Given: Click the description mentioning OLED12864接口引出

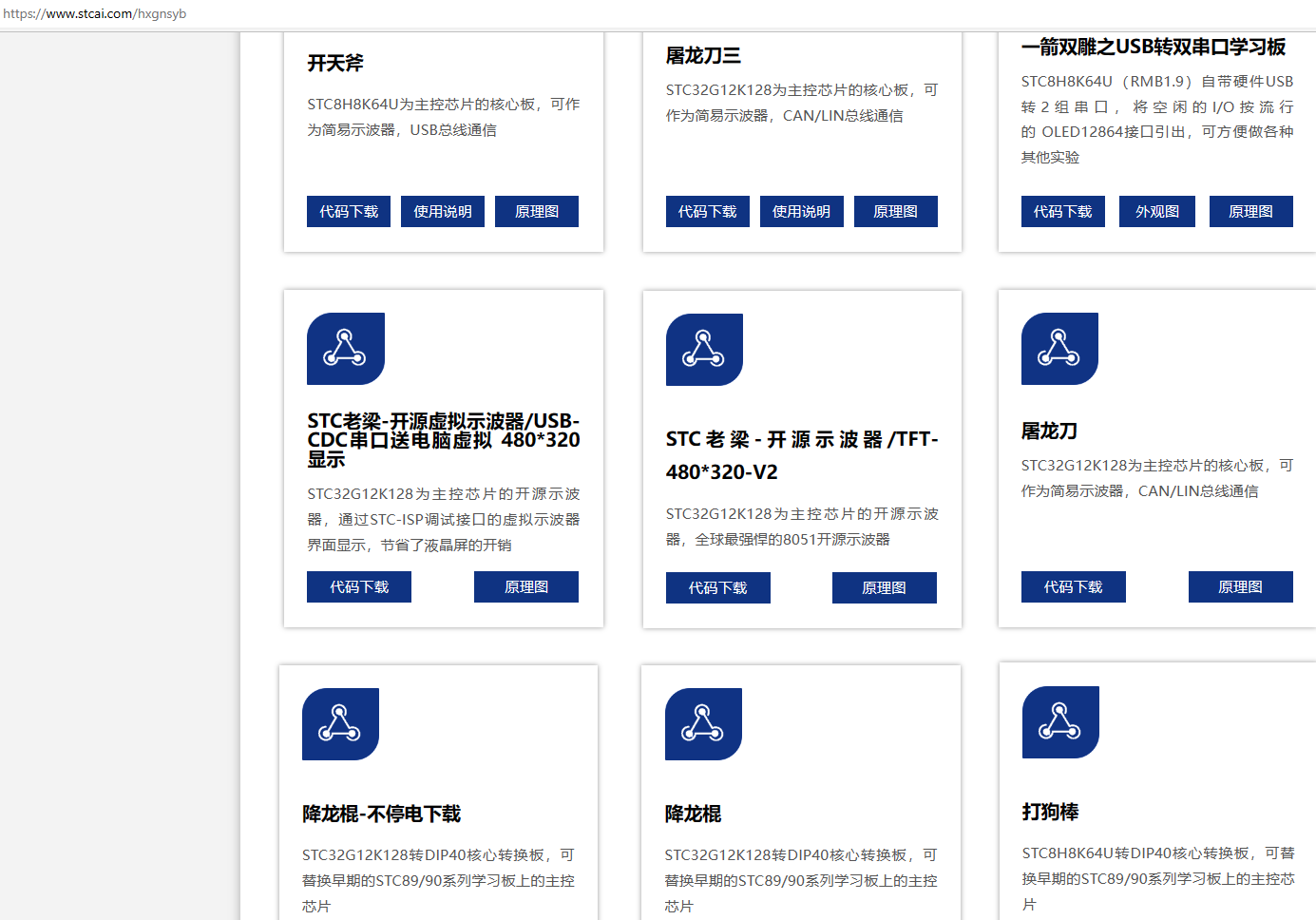Looking at the screenshot, I should click(x=1157, y=119).
